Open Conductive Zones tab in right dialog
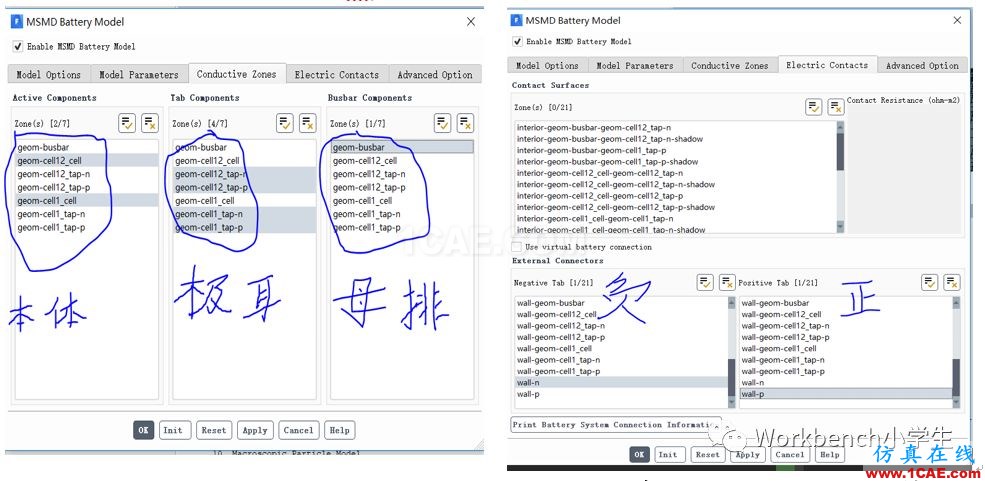This screenshot has height=481, width=985. [730, 65]
